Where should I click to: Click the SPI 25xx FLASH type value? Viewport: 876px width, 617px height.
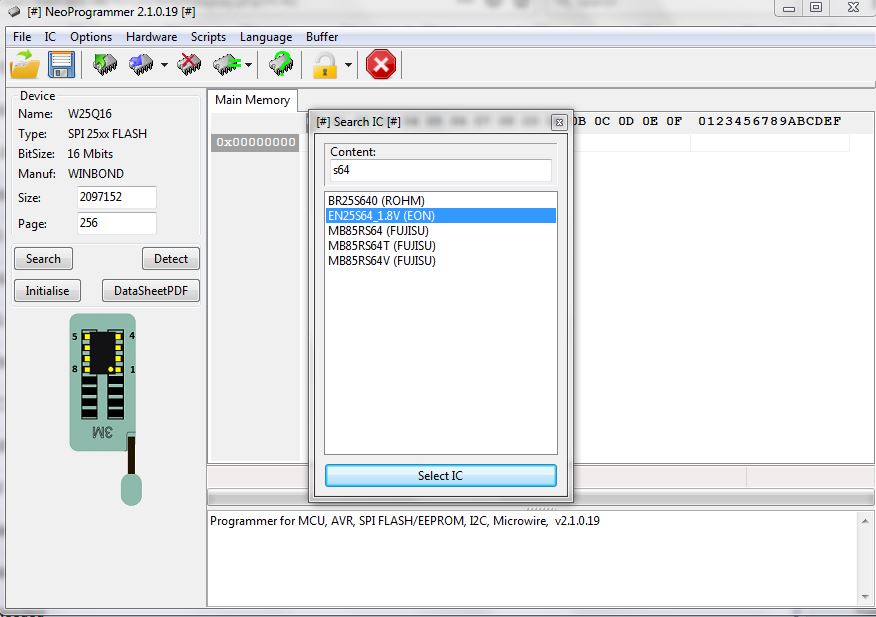point(107,134)
